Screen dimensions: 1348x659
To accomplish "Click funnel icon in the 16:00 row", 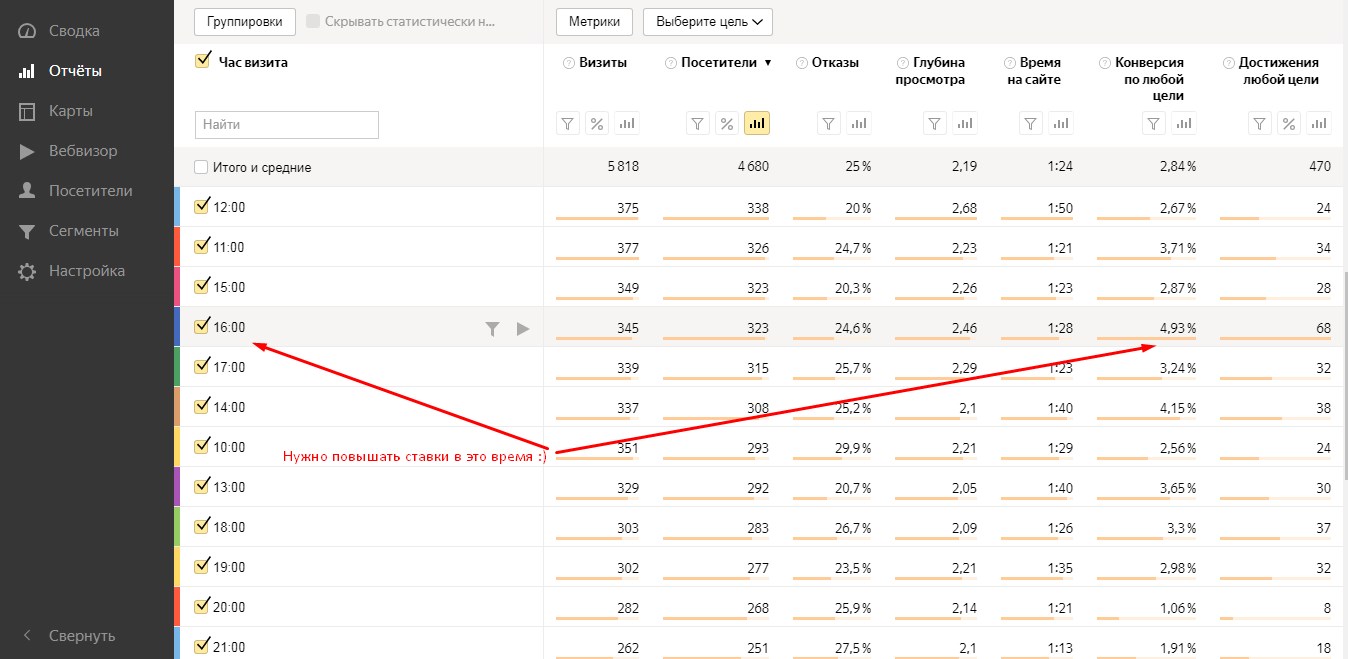I will (492, 328).
